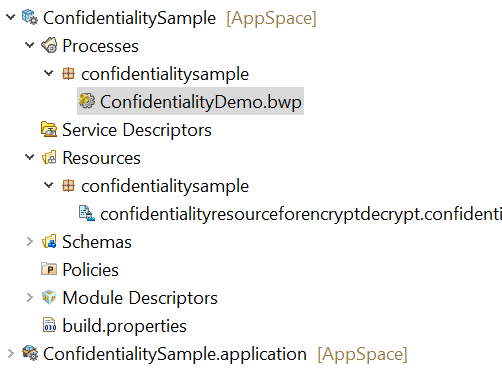Click the Module Descriptors cube icon
This screenshot has width=502, height=371.
(49, 297)
